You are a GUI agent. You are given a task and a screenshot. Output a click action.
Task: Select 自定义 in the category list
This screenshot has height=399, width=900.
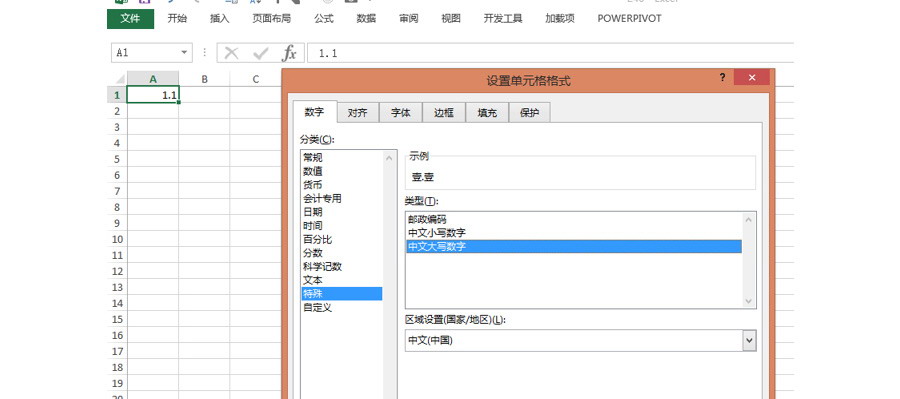pyautogui.click(x=317, y=308)
